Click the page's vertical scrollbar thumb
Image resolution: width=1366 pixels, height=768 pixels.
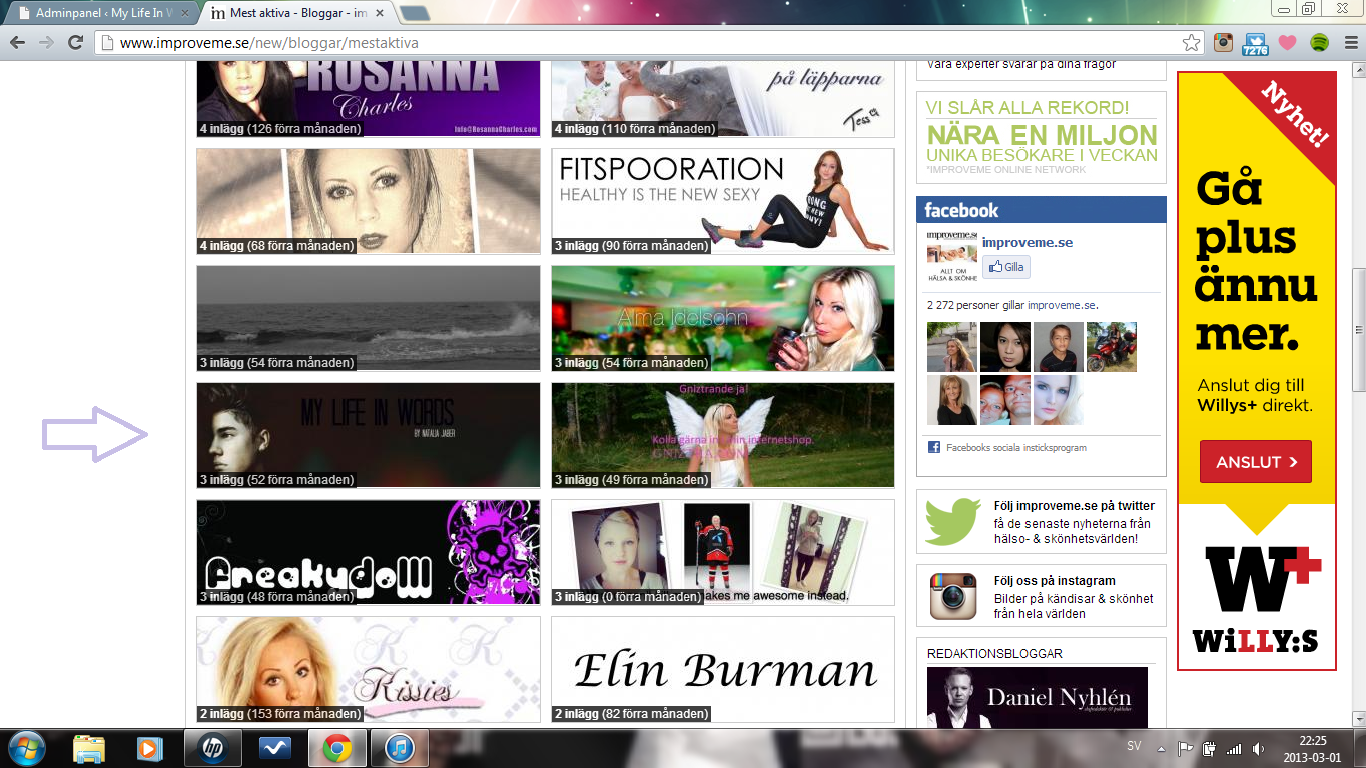tap(1357, 330)
